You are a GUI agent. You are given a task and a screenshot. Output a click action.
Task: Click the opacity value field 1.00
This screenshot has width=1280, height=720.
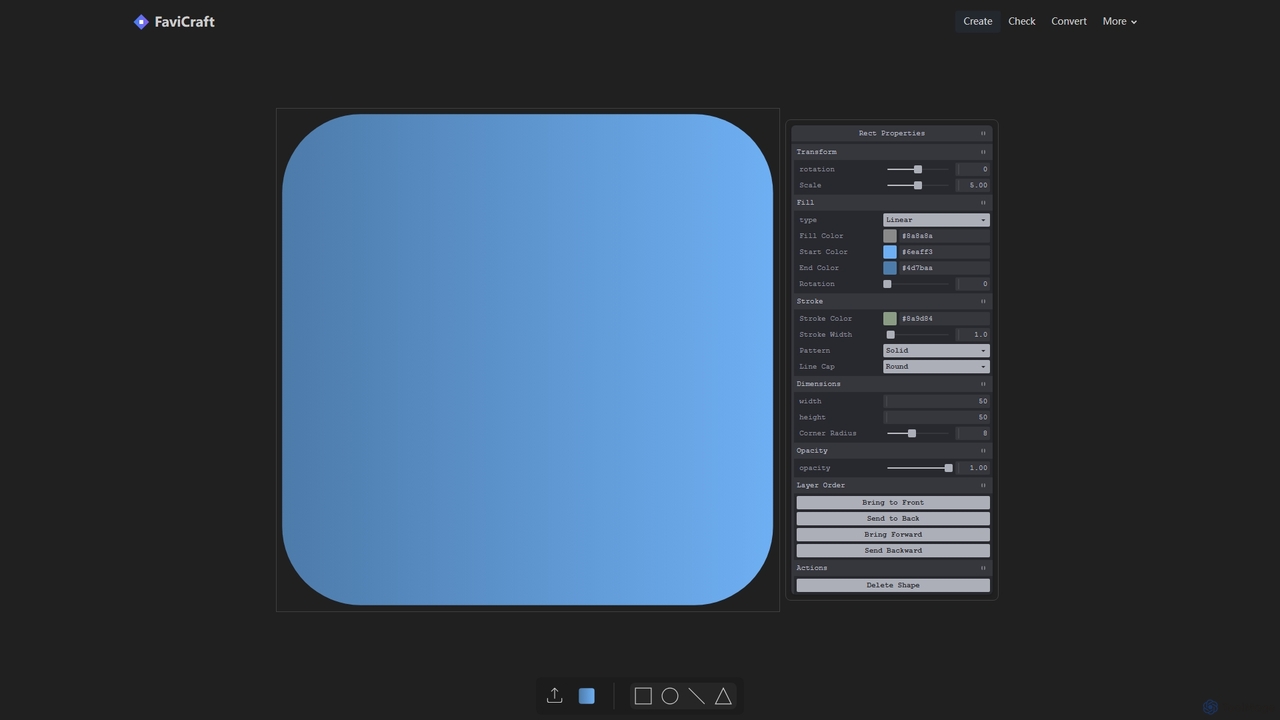click(x=973, y=468)
